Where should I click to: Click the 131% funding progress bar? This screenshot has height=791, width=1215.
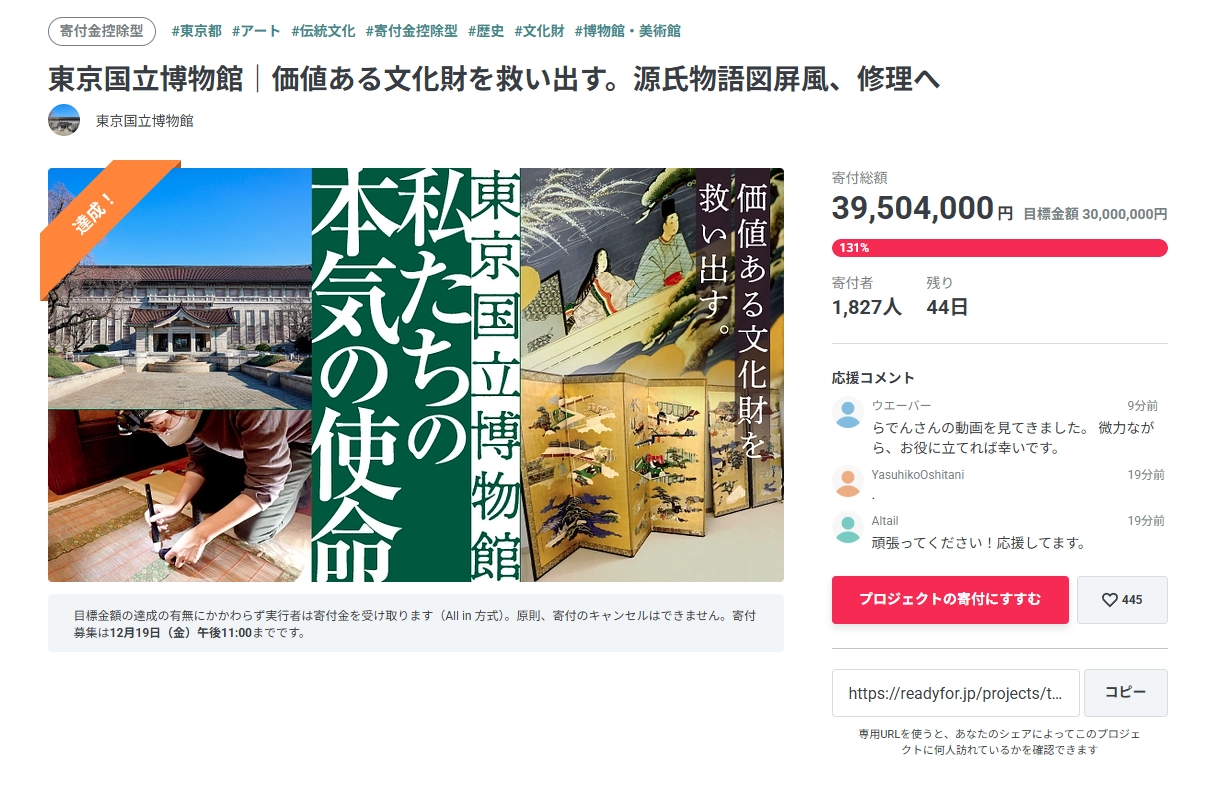(x=1000, y=248)
